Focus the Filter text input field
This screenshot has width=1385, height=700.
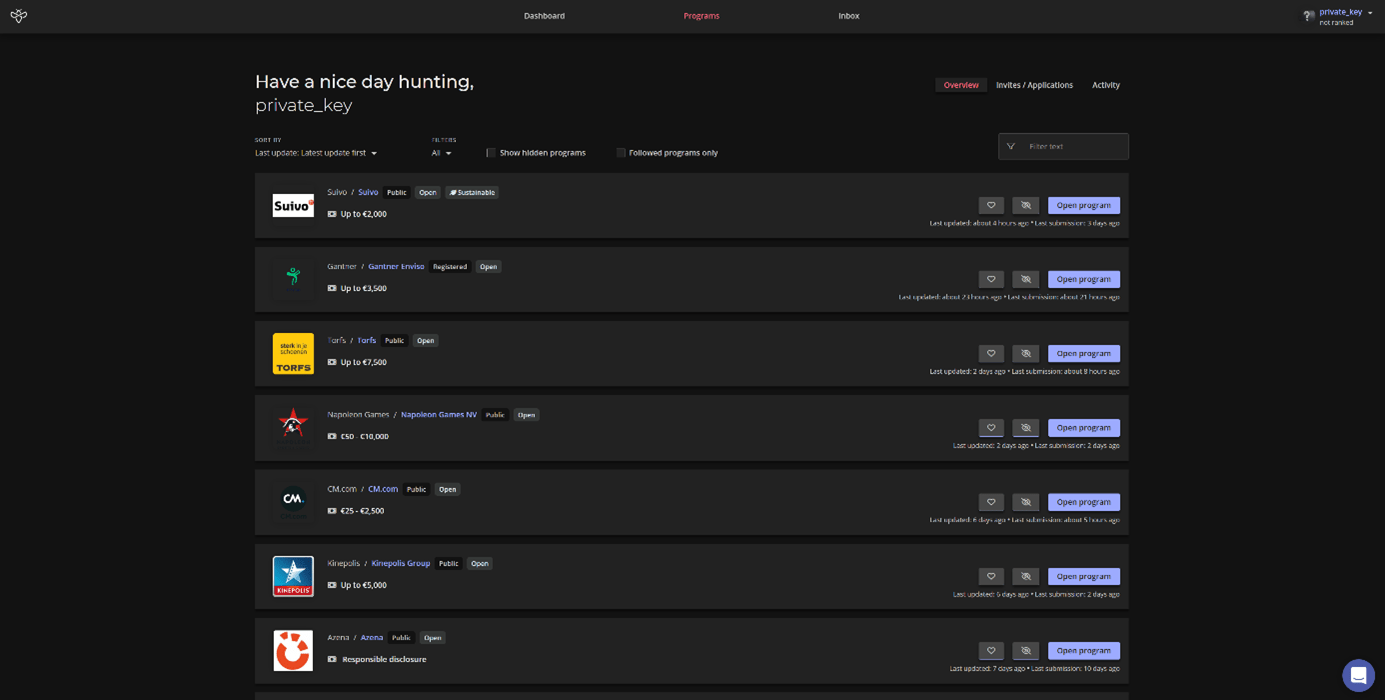tap(1074, 146)
